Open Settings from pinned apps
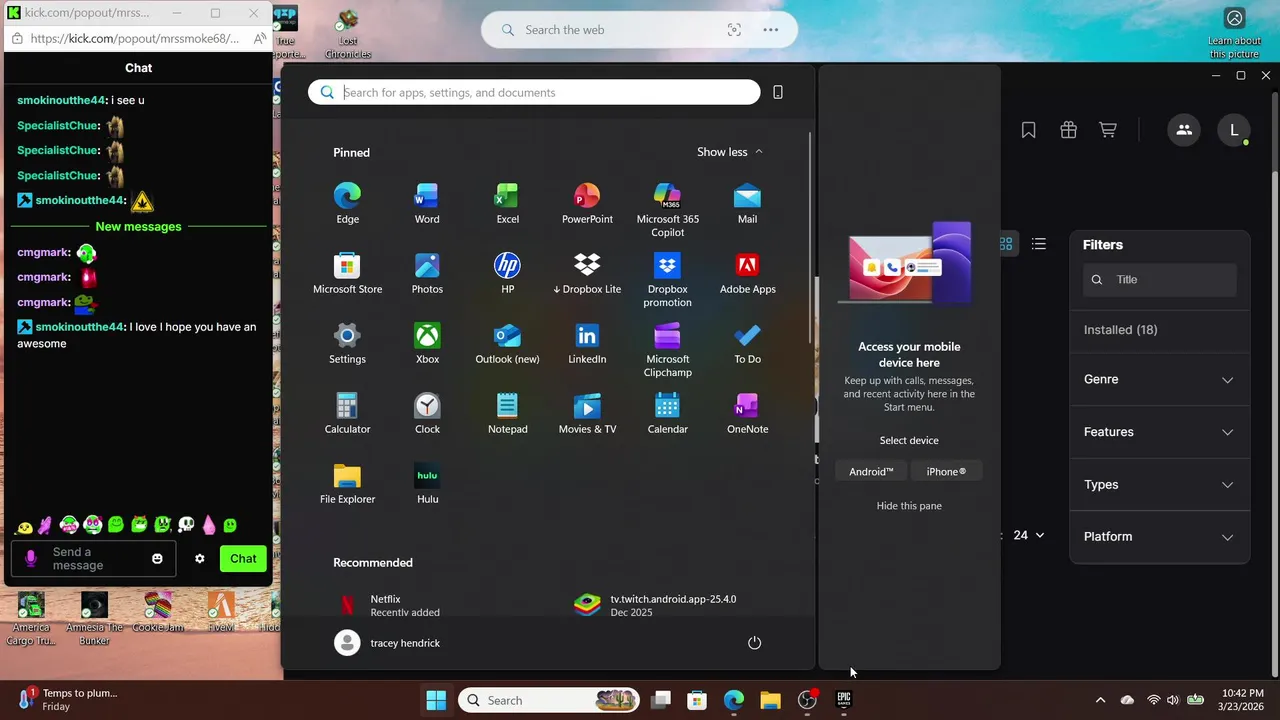The image size is (1280, 720). 347,343
